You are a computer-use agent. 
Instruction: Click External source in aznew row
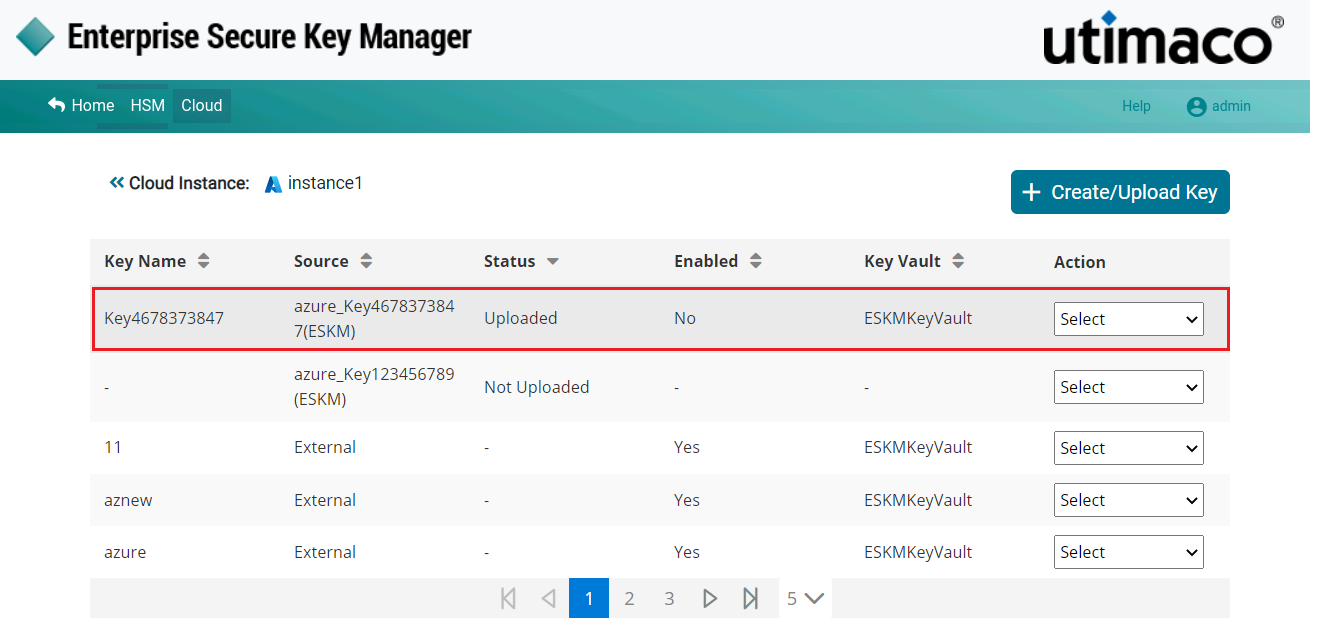[325, 500]
